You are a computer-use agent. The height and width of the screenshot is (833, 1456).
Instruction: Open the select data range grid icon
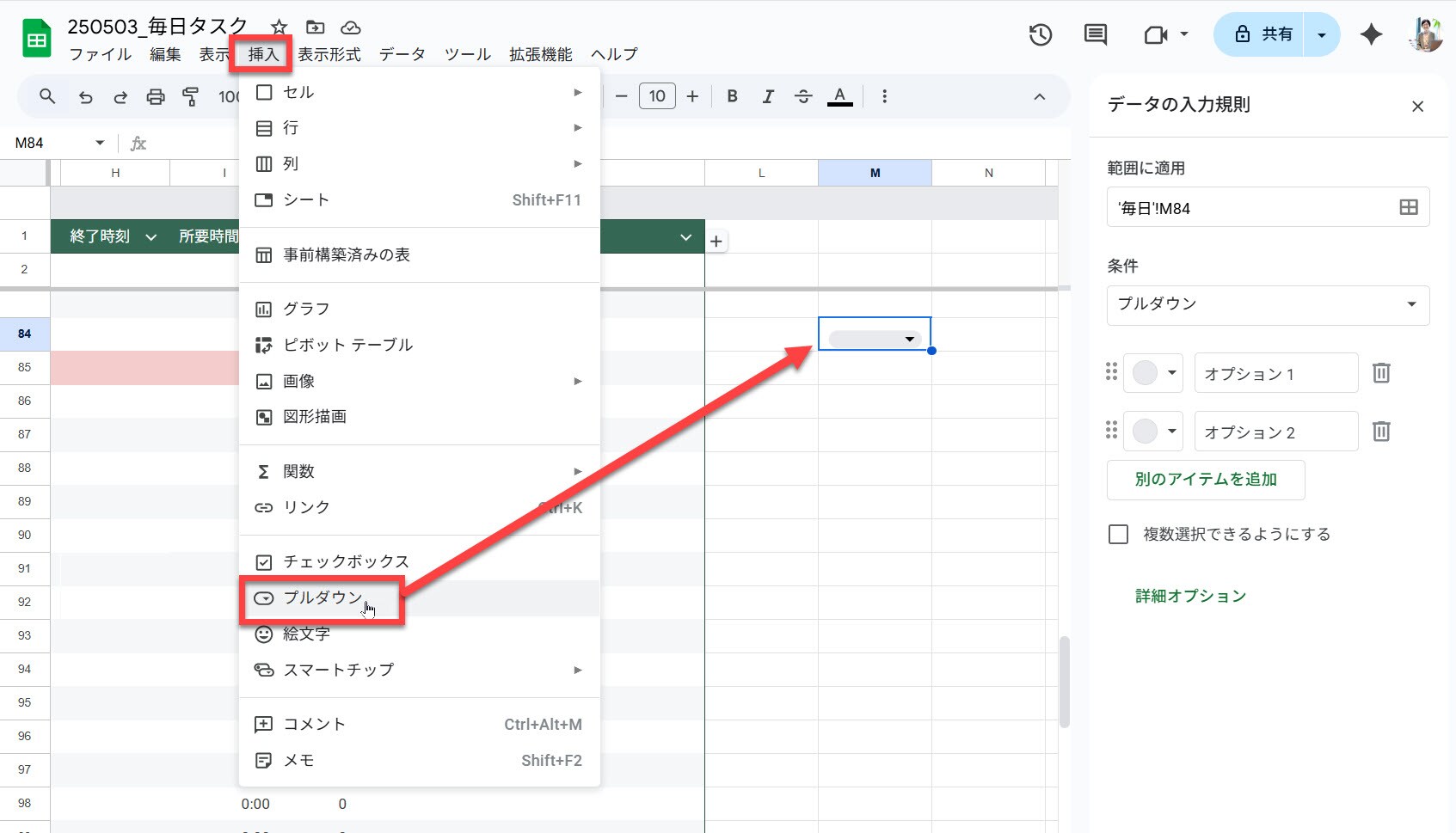click(1408, 207)
